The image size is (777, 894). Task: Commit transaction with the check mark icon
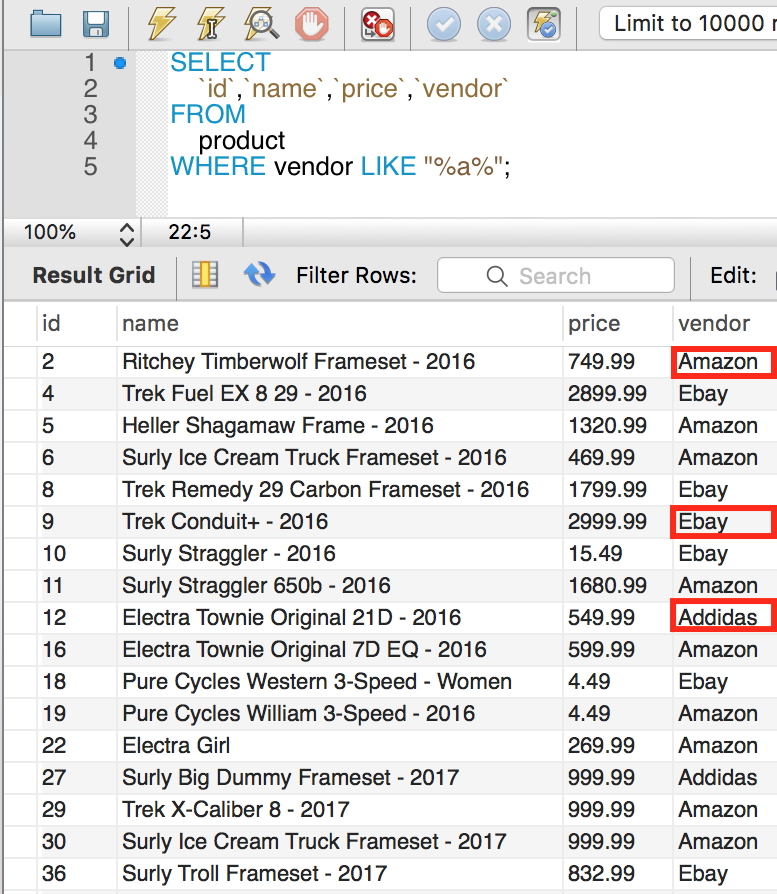click(x=444, y=25)
